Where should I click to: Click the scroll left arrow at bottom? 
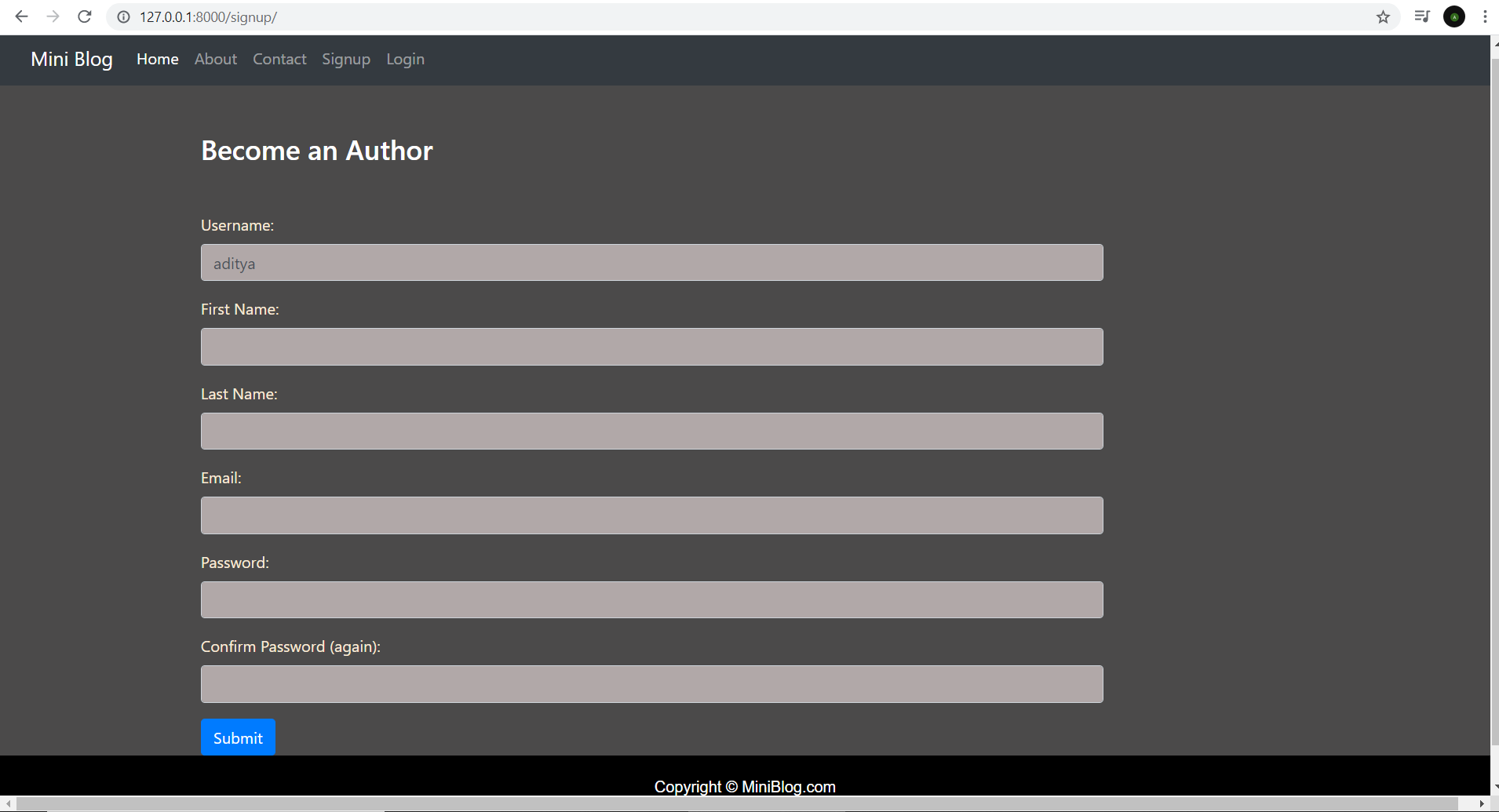[7, 804]
